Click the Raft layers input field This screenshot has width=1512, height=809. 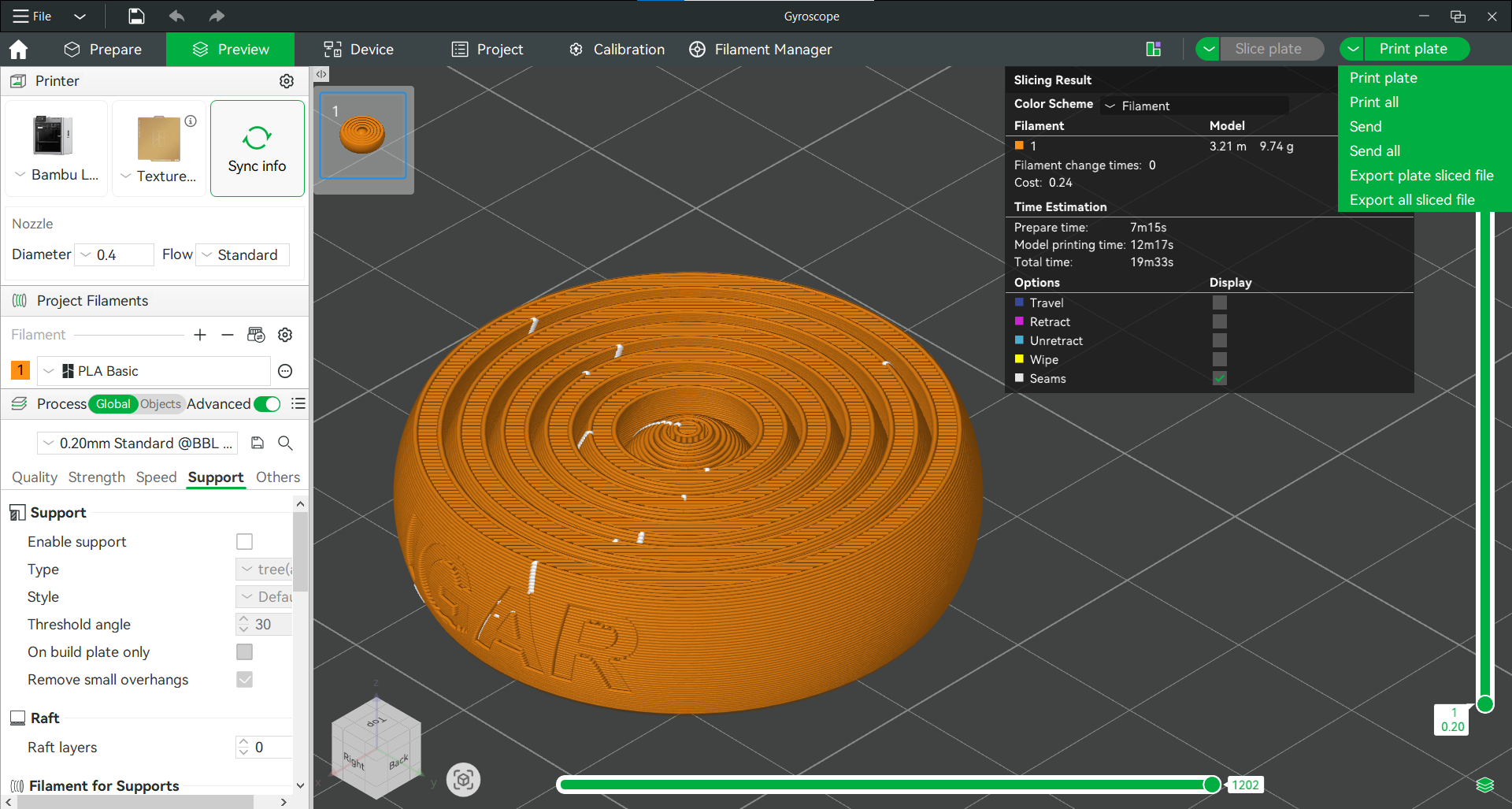click(264, 747)
